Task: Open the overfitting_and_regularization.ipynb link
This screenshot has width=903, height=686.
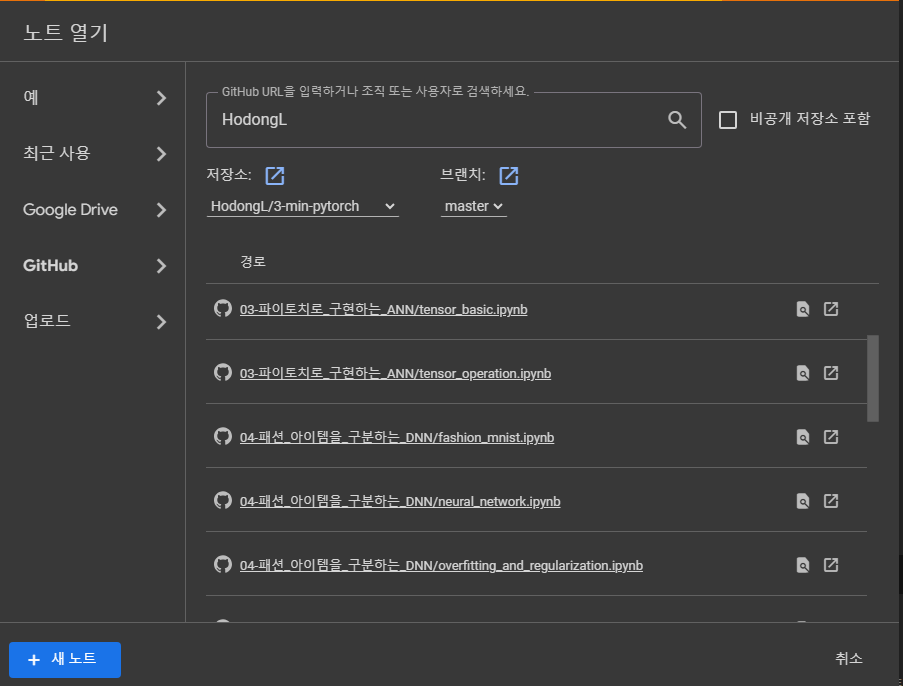Action: [441, 565]
